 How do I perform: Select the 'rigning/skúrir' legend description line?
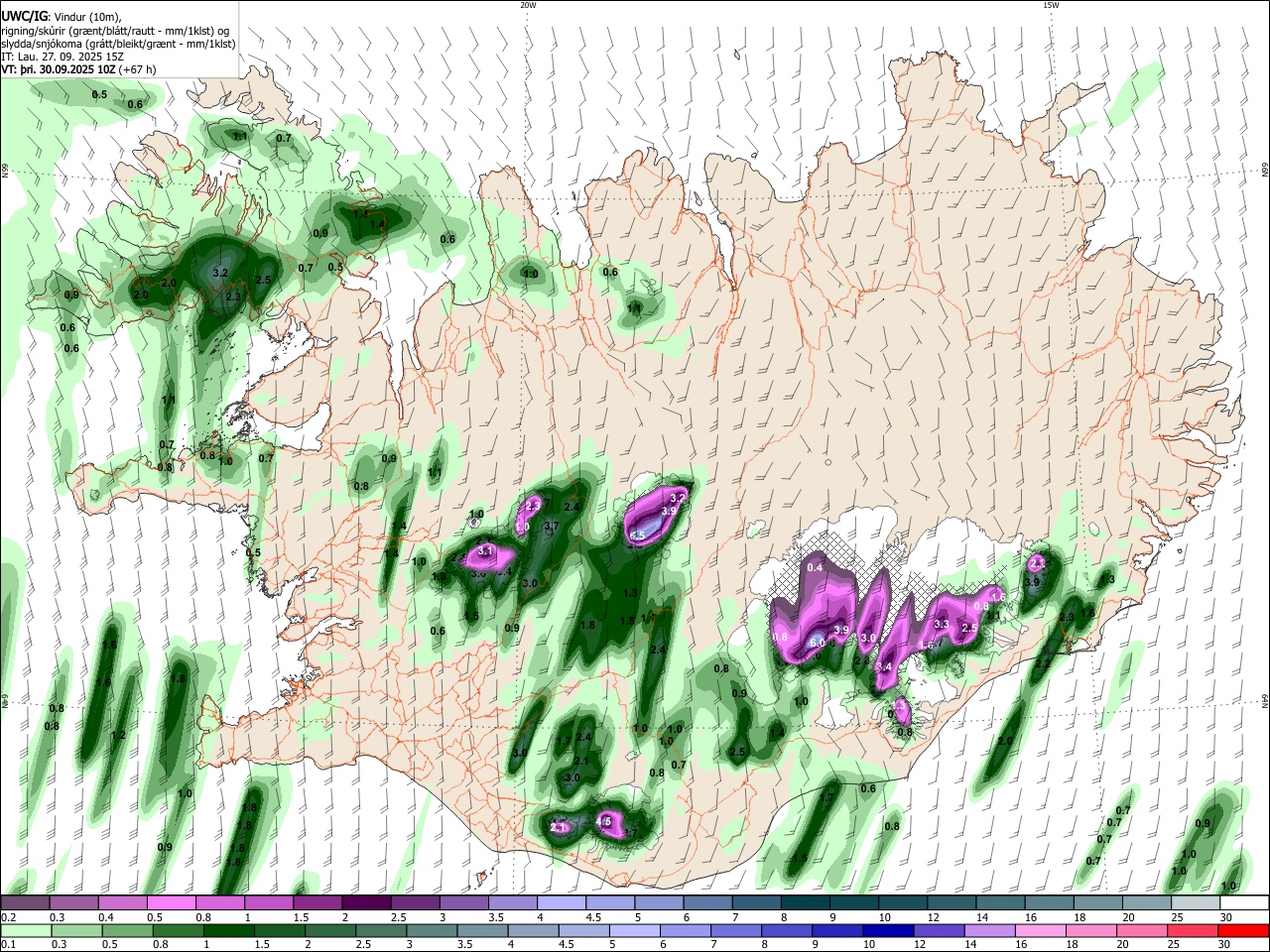pos(115,31)
